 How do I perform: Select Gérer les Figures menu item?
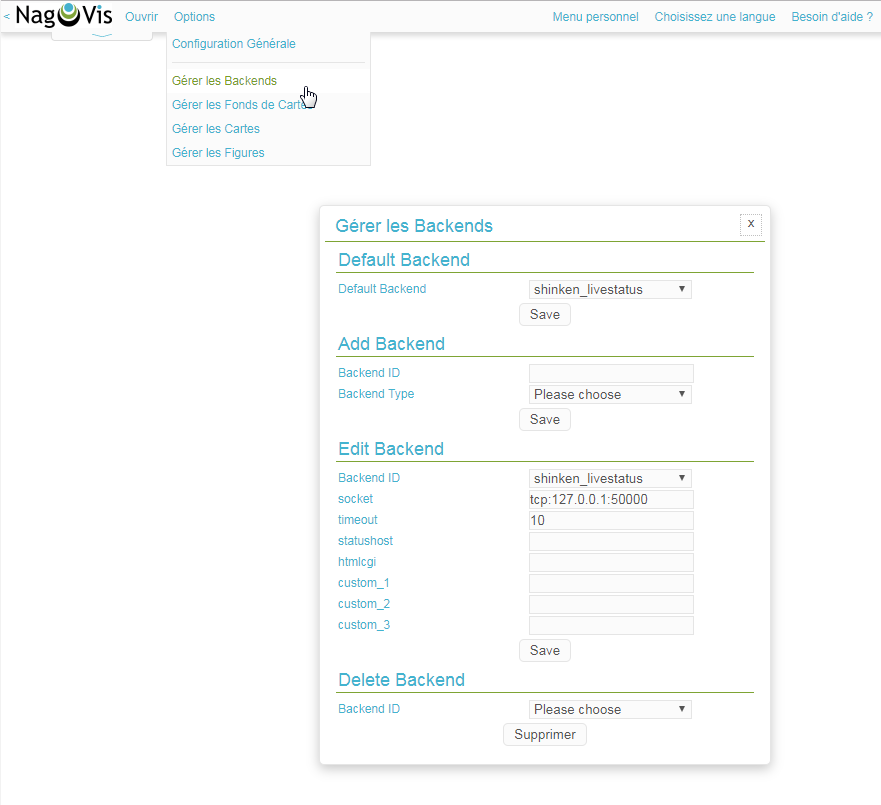(218, 153)
